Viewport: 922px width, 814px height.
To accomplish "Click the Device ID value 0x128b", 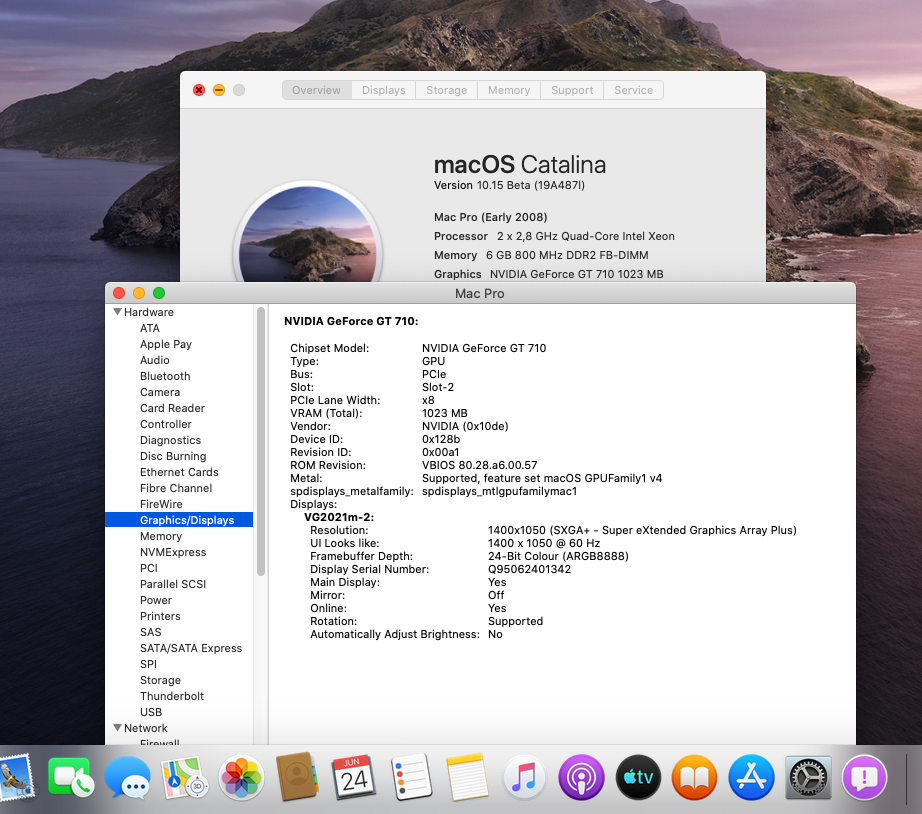I will point(441,439).
